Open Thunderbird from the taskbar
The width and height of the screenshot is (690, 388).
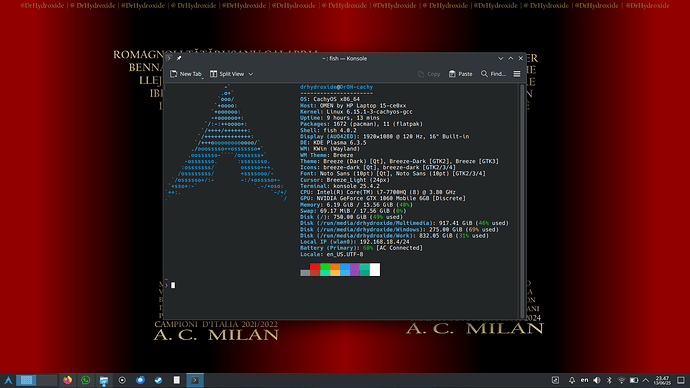click(x=140, y=380)
